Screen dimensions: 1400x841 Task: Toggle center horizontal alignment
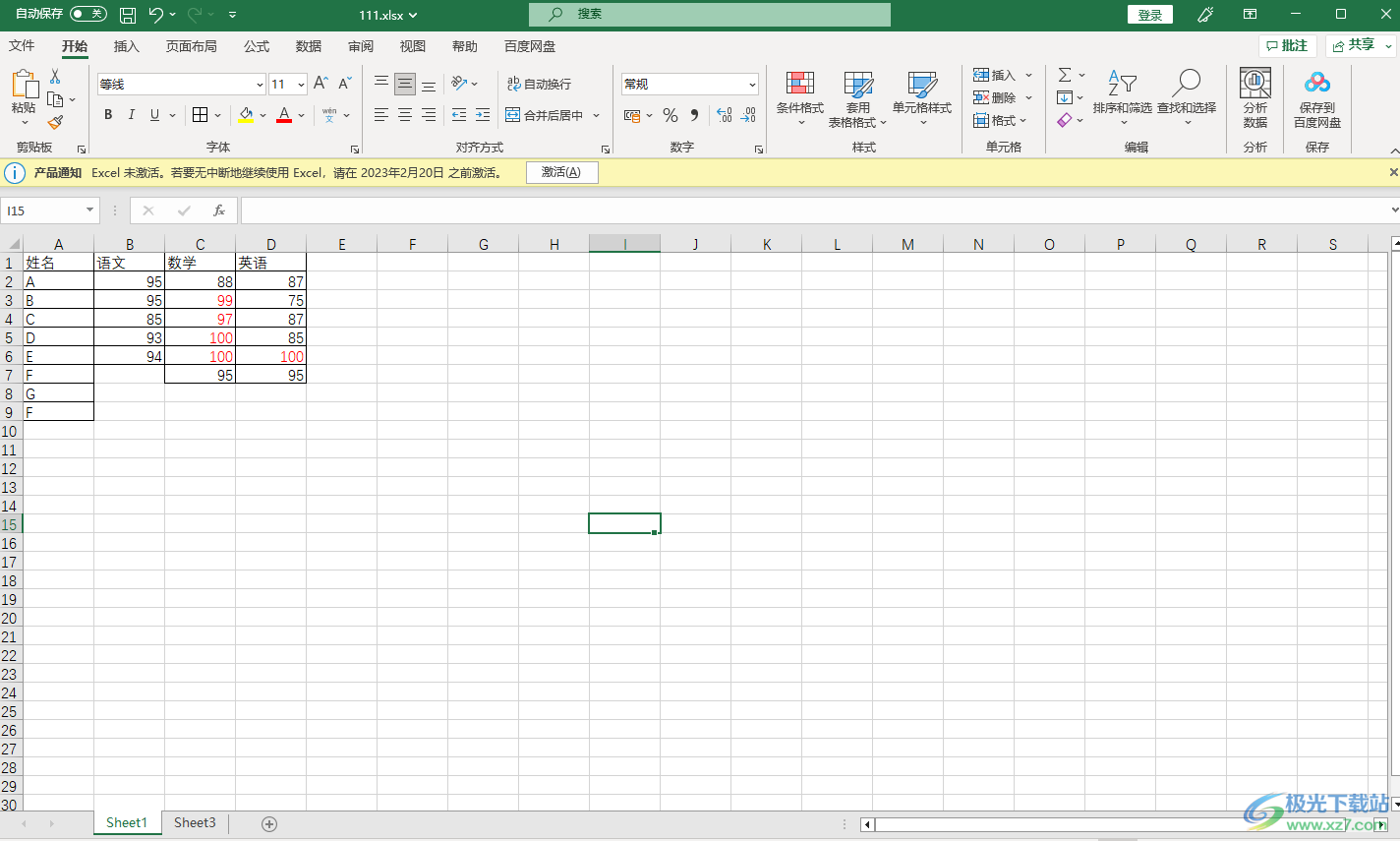(x=405, y=115)
